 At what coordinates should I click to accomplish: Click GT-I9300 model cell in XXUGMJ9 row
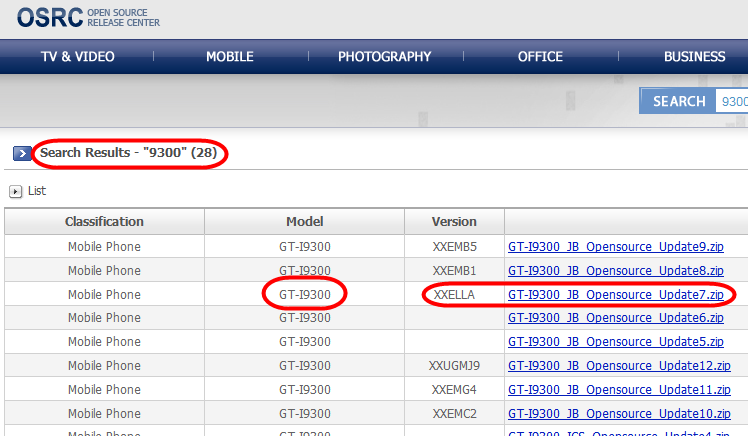[305, 365]
